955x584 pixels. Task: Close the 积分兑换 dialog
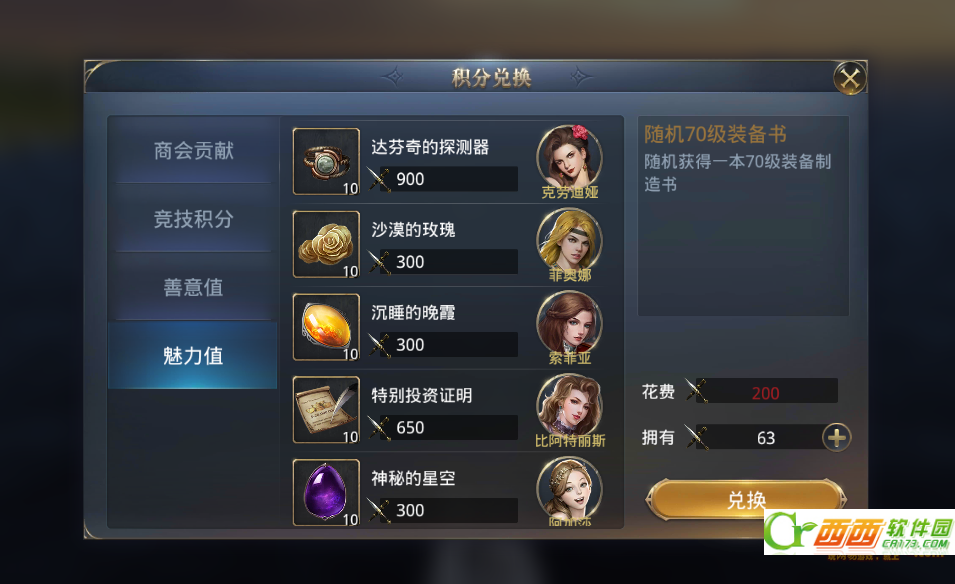(850, 78)
